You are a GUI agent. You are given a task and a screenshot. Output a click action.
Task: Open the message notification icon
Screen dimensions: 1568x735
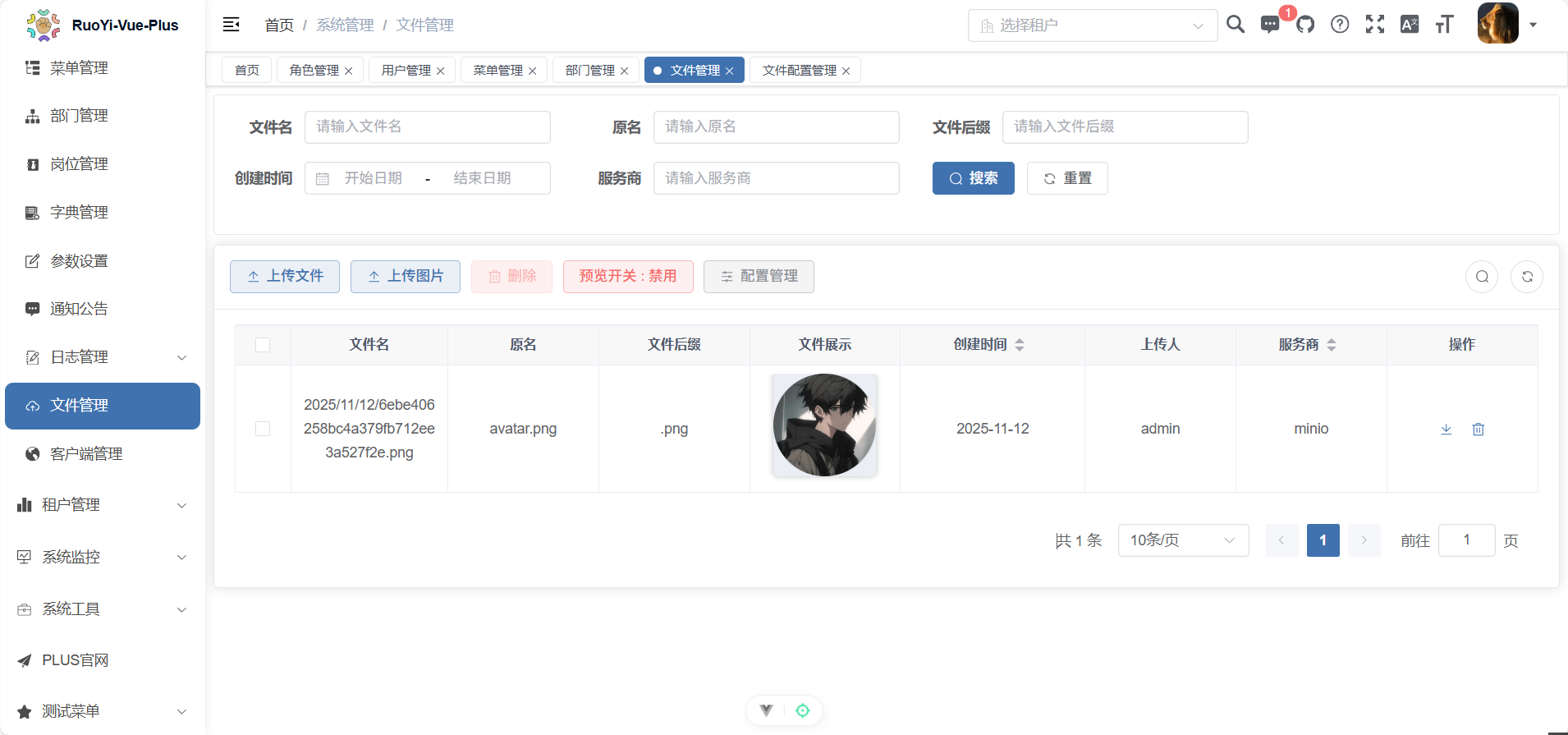click(1270, 25)
